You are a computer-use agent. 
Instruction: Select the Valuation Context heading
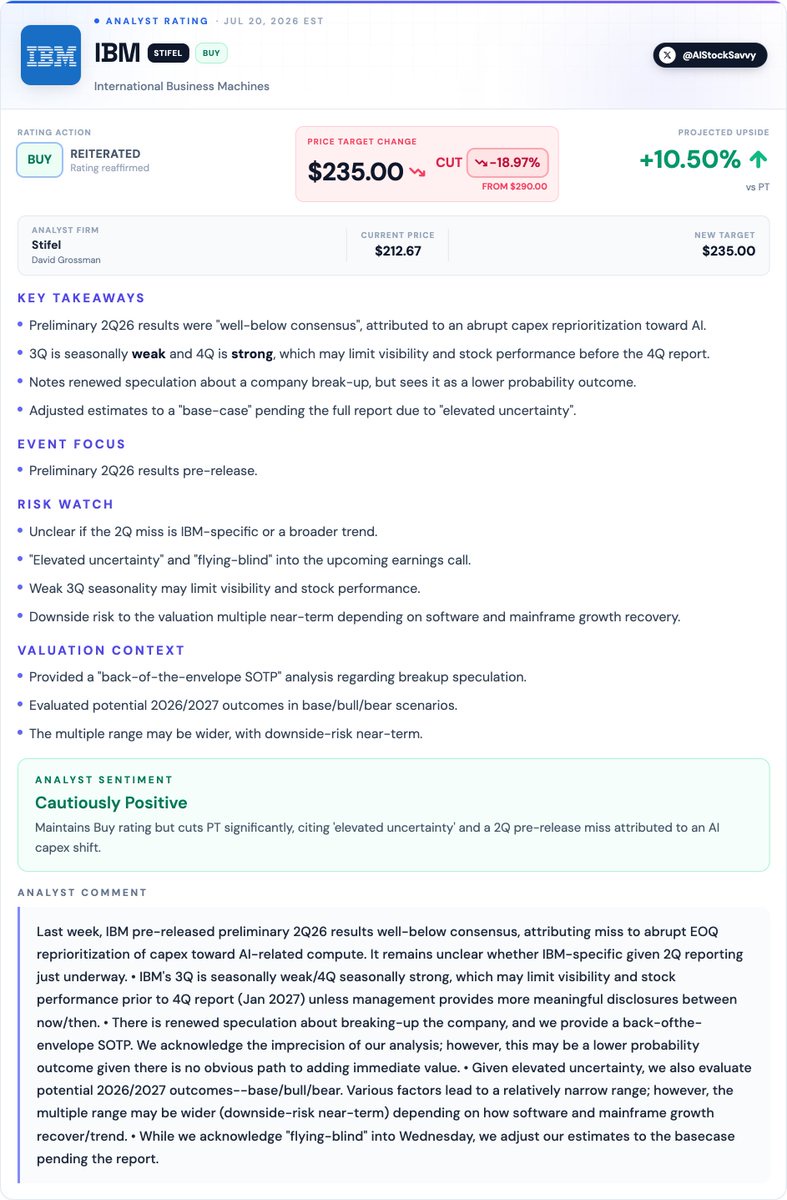tap(101, 650)
